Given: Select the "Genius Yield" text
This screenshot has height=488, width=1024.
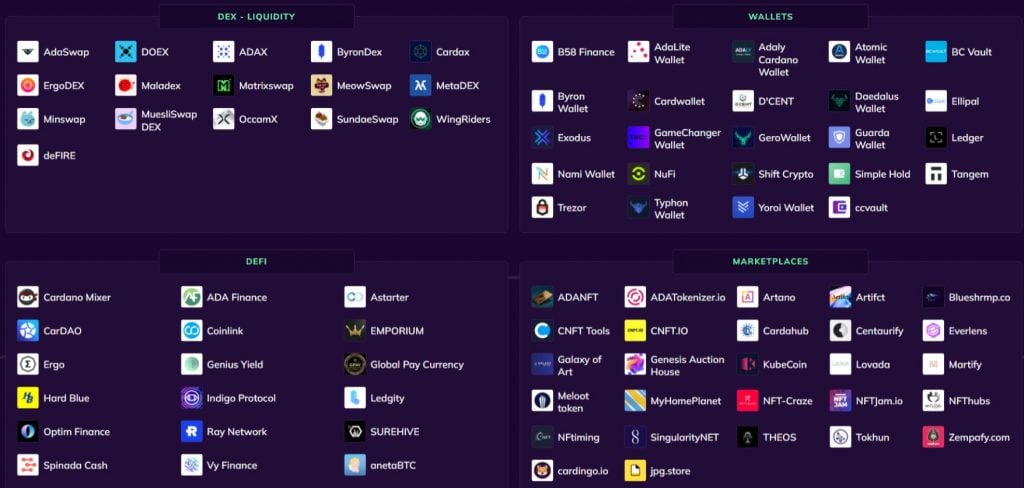Looking at the screenshot, I should pyautogui.click(x=235, y=365).
